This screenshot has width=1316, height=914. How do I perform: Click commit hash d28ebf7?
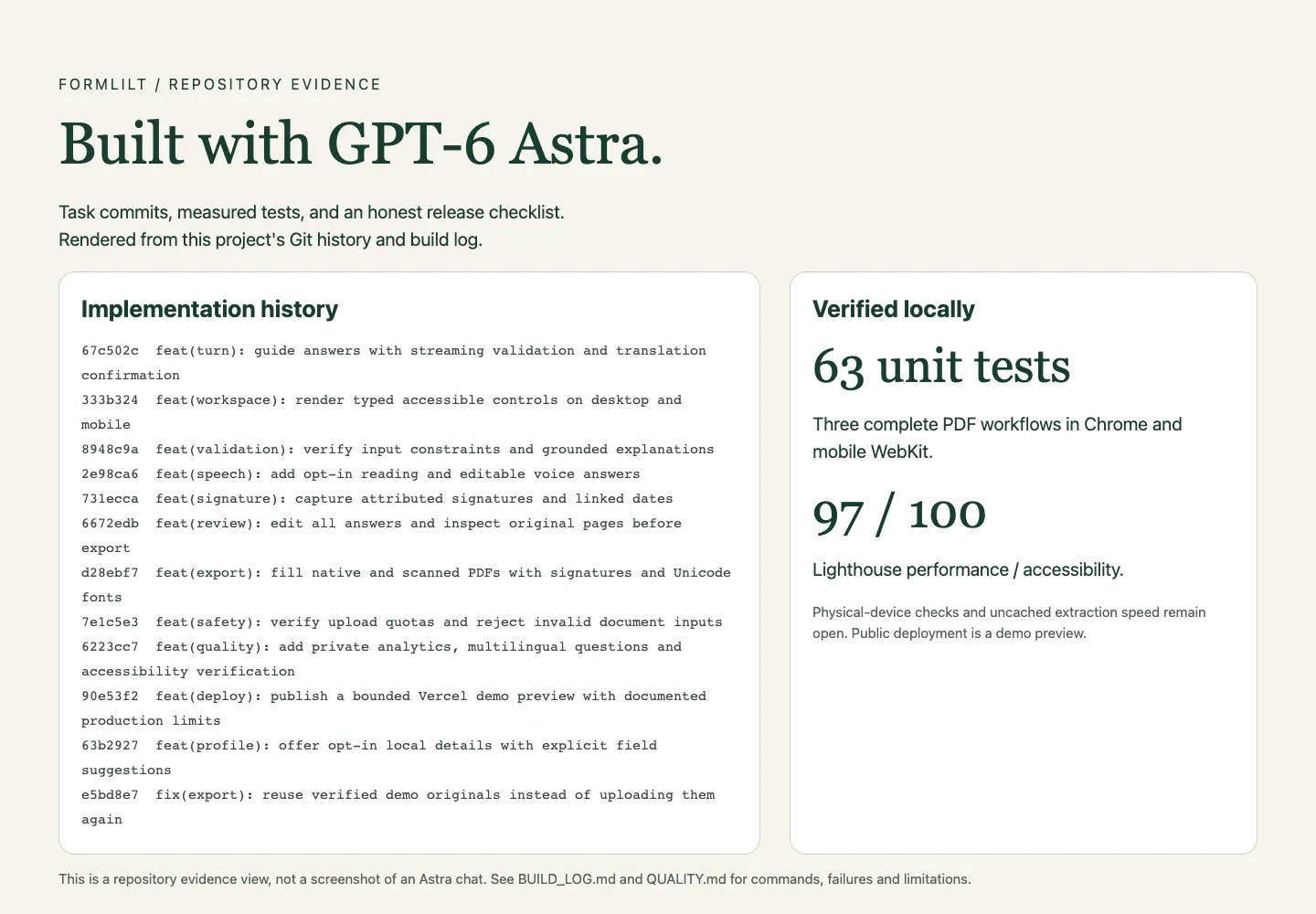[x=110, y=573]
